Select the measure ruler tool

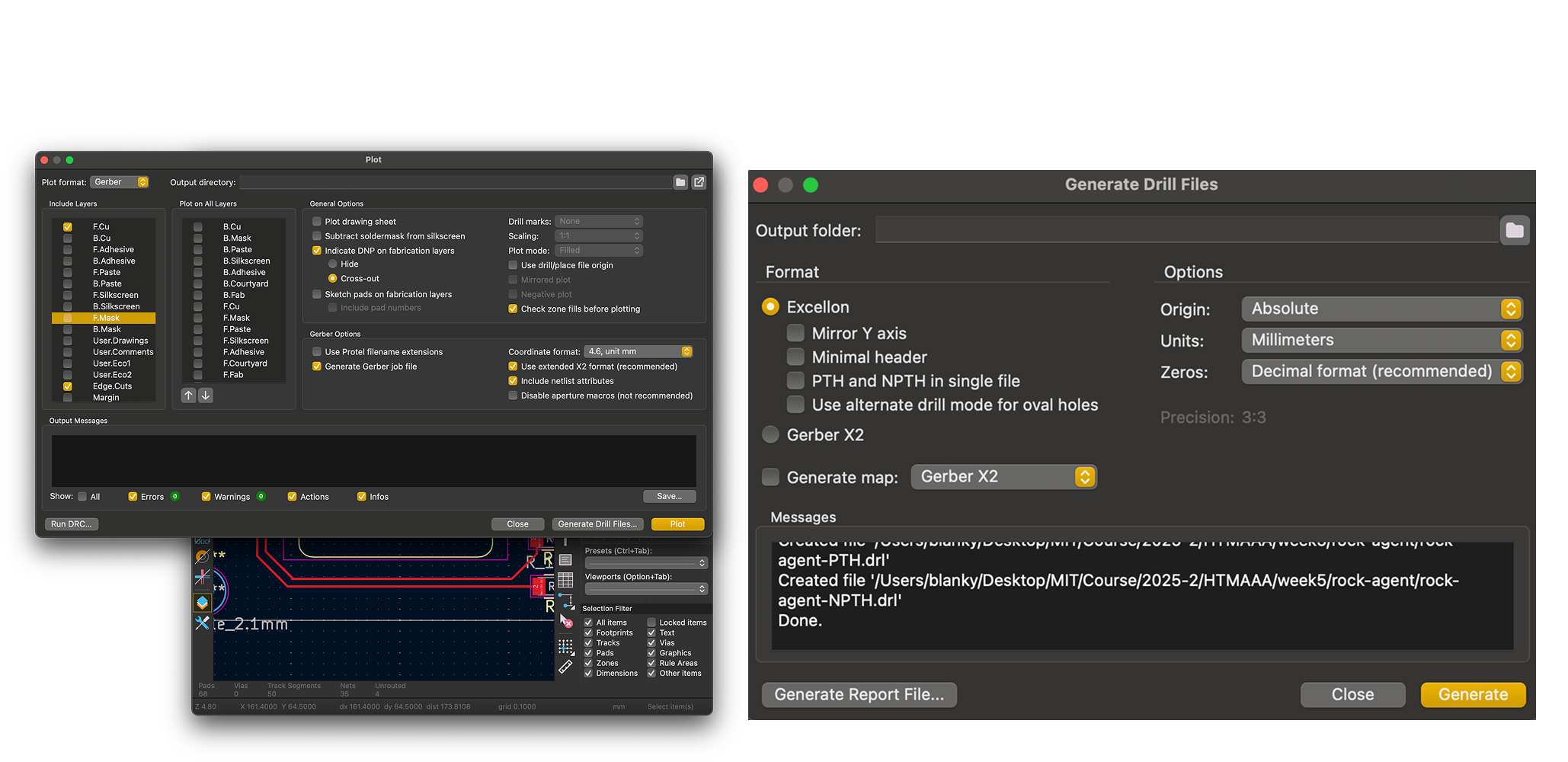pos(565,667)
